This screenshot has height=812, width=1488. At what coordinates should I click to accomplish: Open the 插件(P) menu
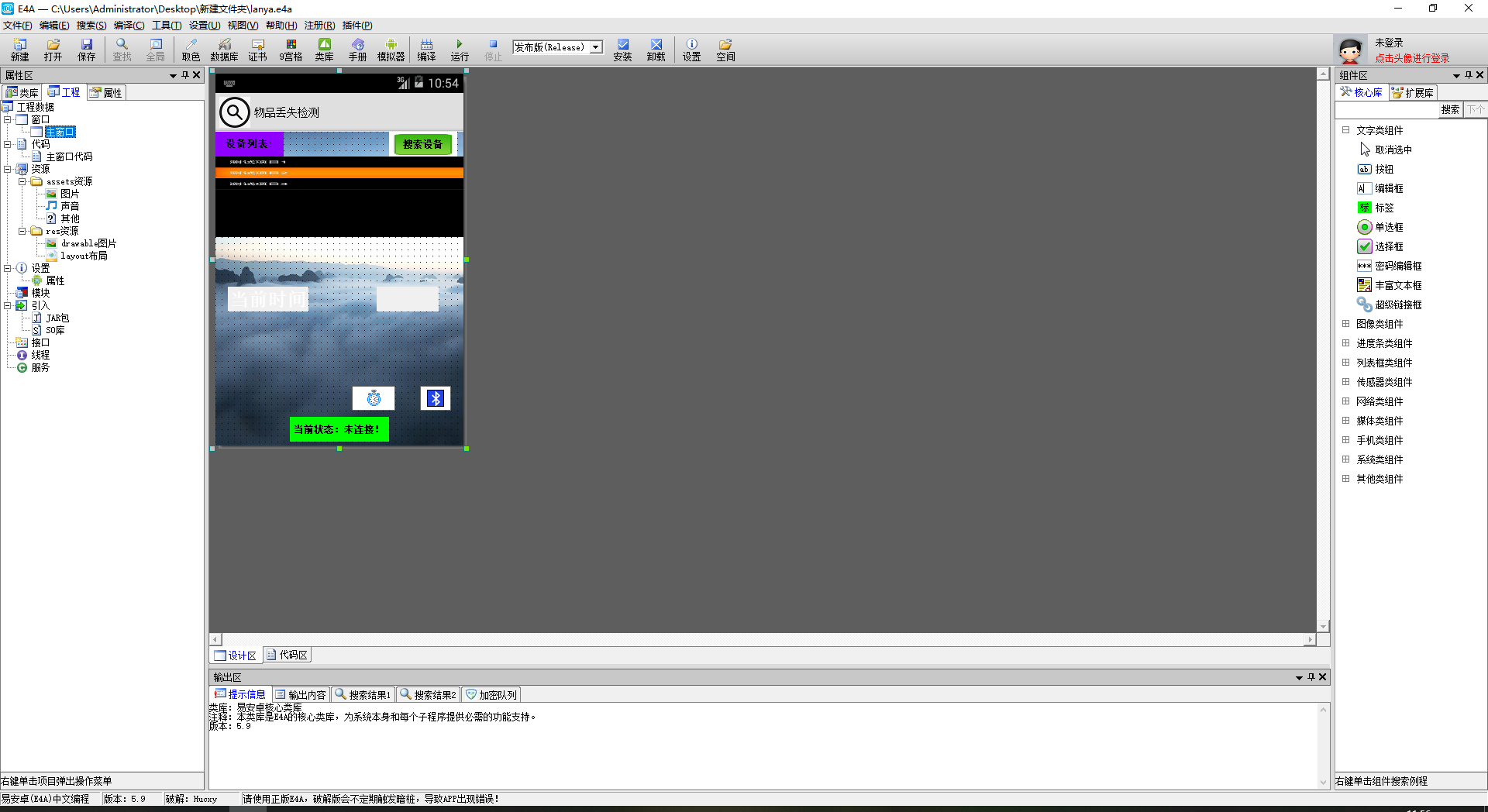[357, 26]
